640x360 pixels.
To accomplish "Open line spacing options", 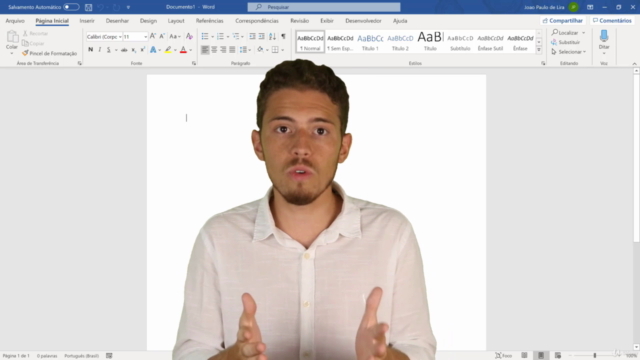I will (244, 49).
